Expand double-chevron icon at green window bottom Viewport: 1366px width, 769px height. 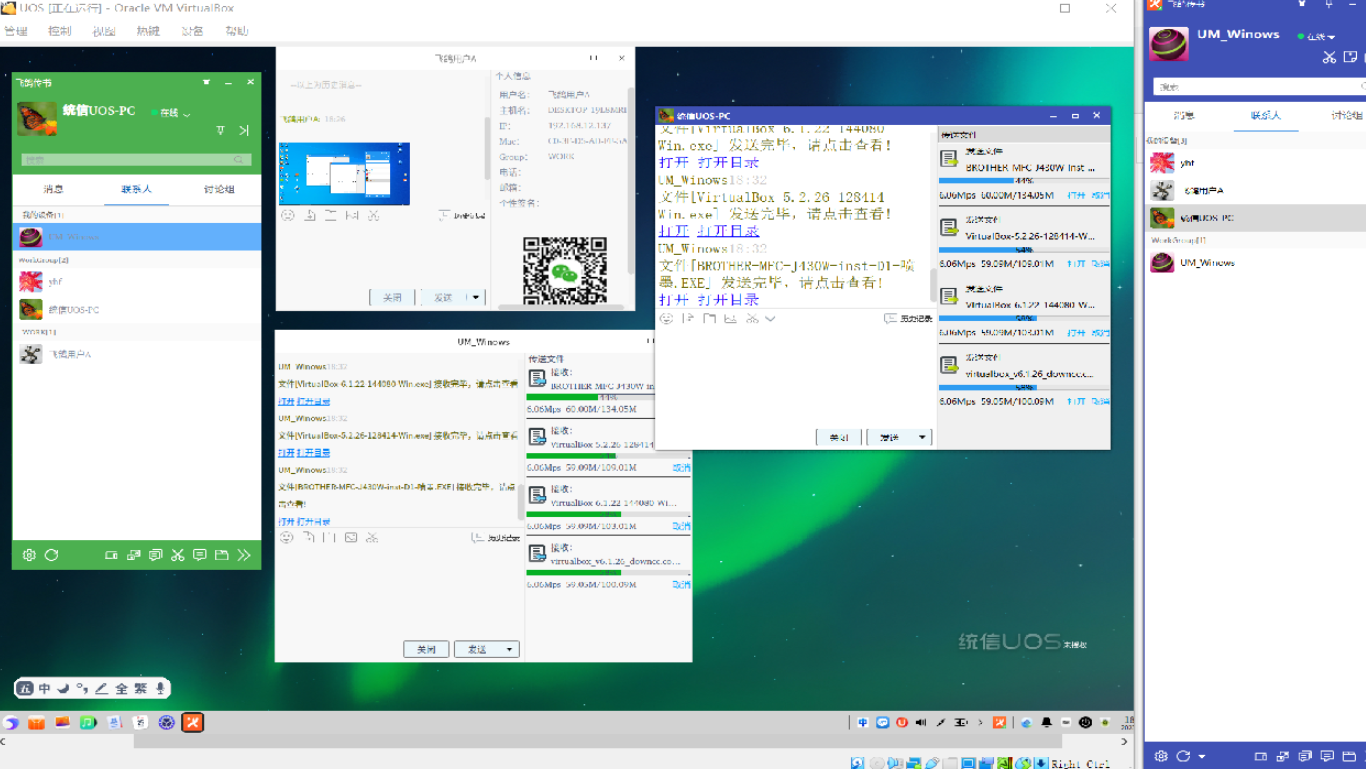244,555
